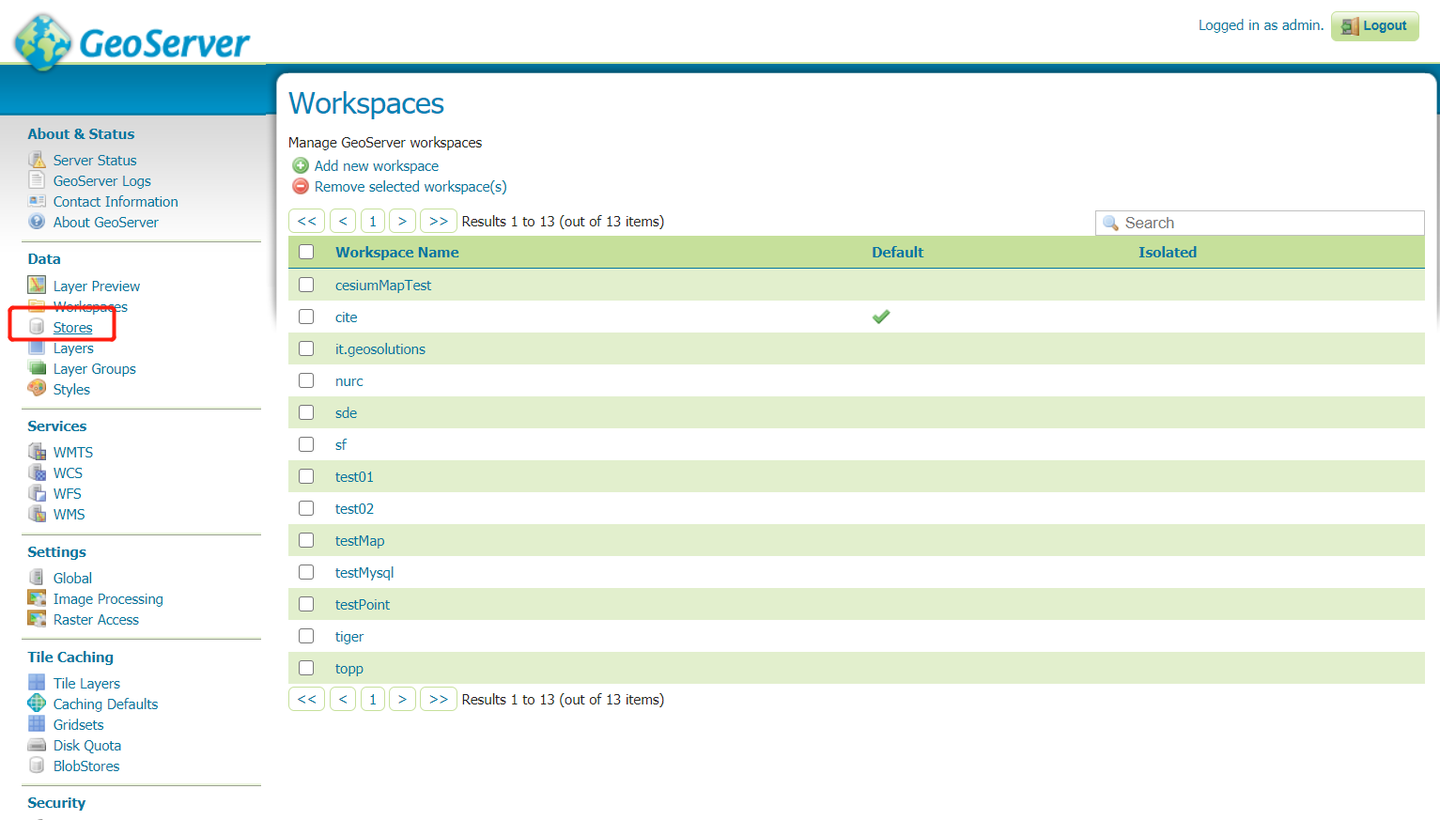Image resolution: width=1440 pixels, height=820 pixels.
Task: Click the Styles palette icon
Action: (x=37, y=389)
